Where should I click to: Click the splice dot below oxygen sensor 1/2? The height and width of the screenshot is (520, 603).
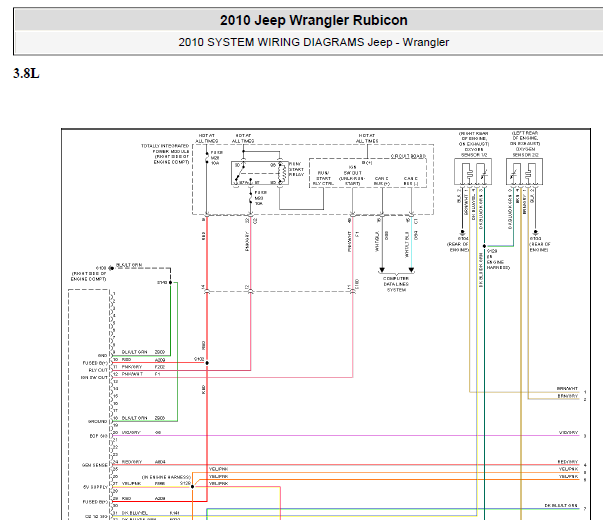[484, 246]
